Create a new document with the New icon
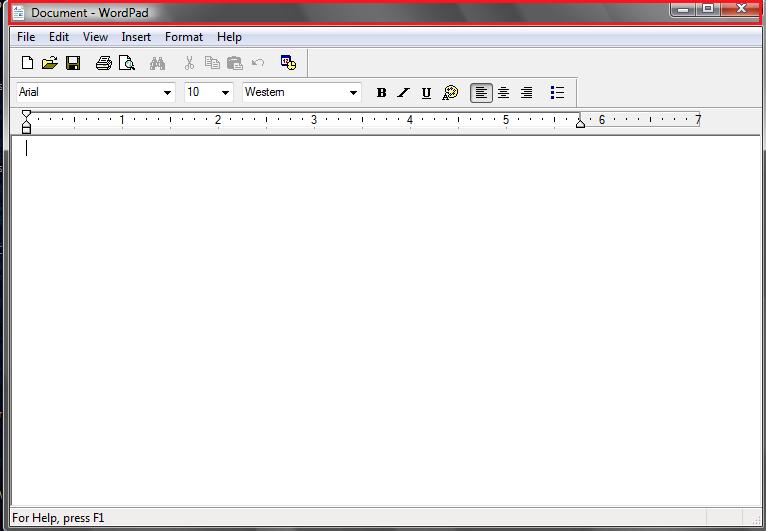Screen dimensions: 766x531 point(27,63)
